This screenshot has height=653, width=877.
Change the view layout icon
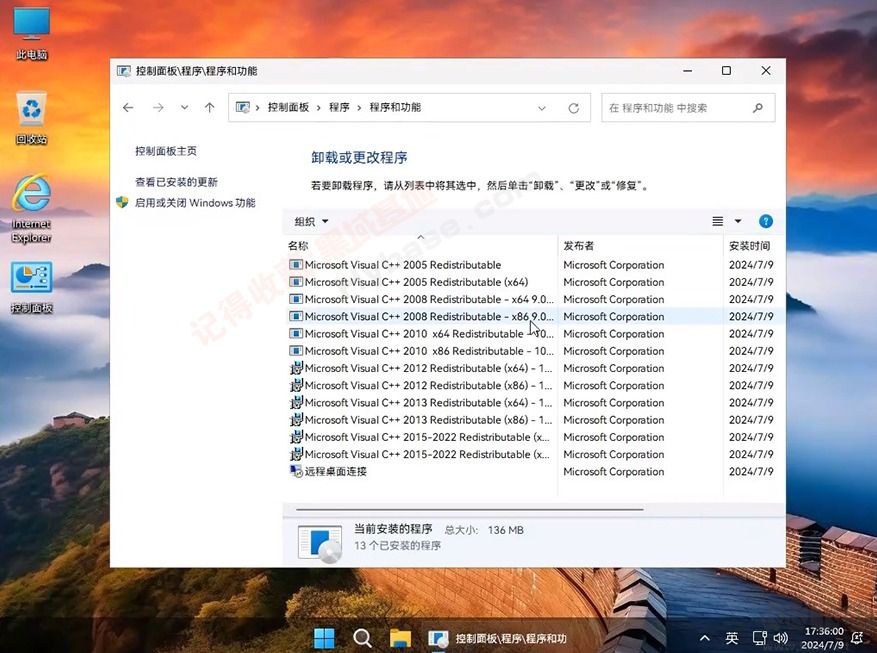[x=718, y=221]
